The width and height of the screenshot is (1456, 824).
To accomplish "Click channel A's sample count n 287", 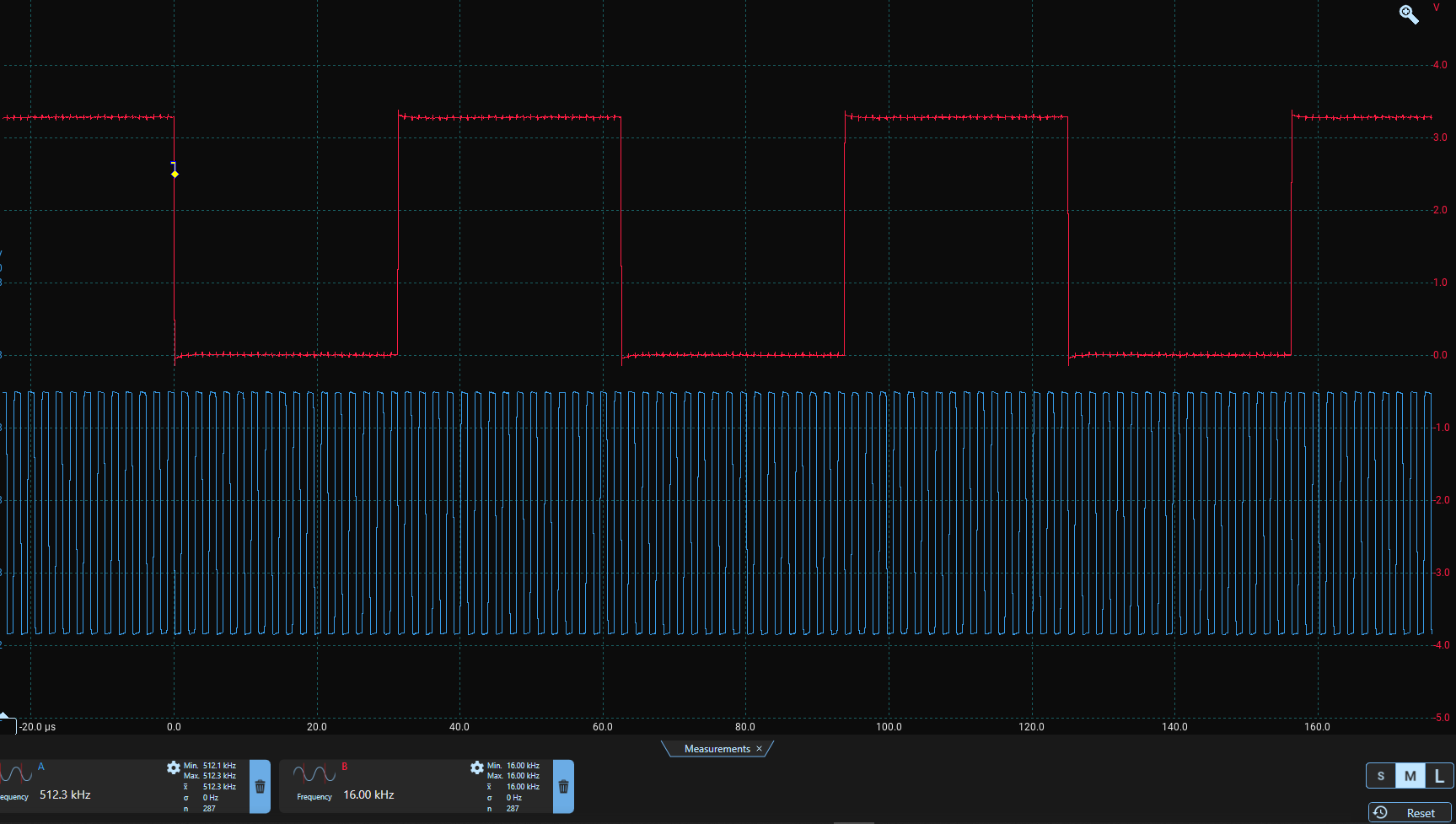I will pos(200,809).
